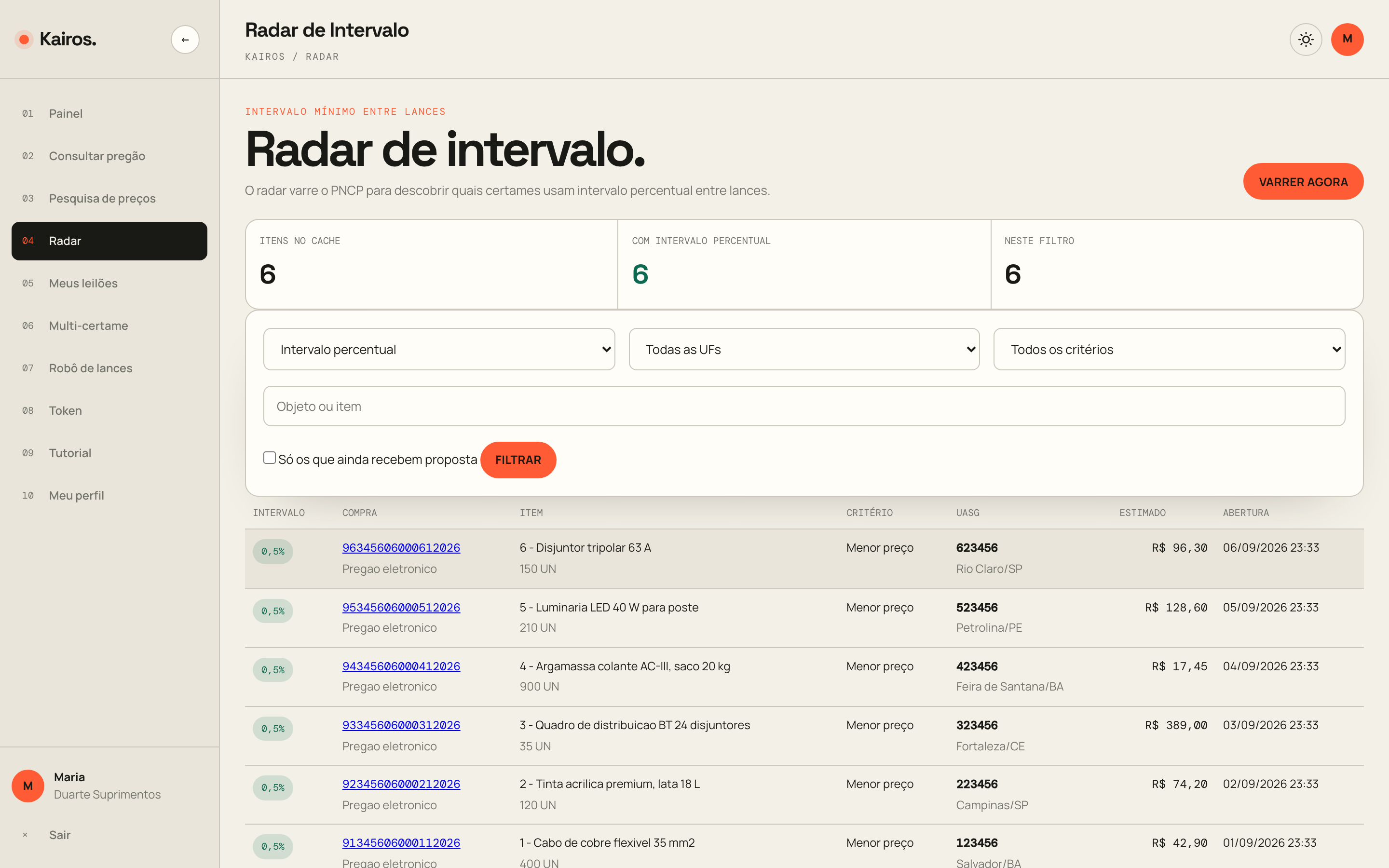
Task: Collapse sidebar with the back arrow button
Action: tap(185, 40)
